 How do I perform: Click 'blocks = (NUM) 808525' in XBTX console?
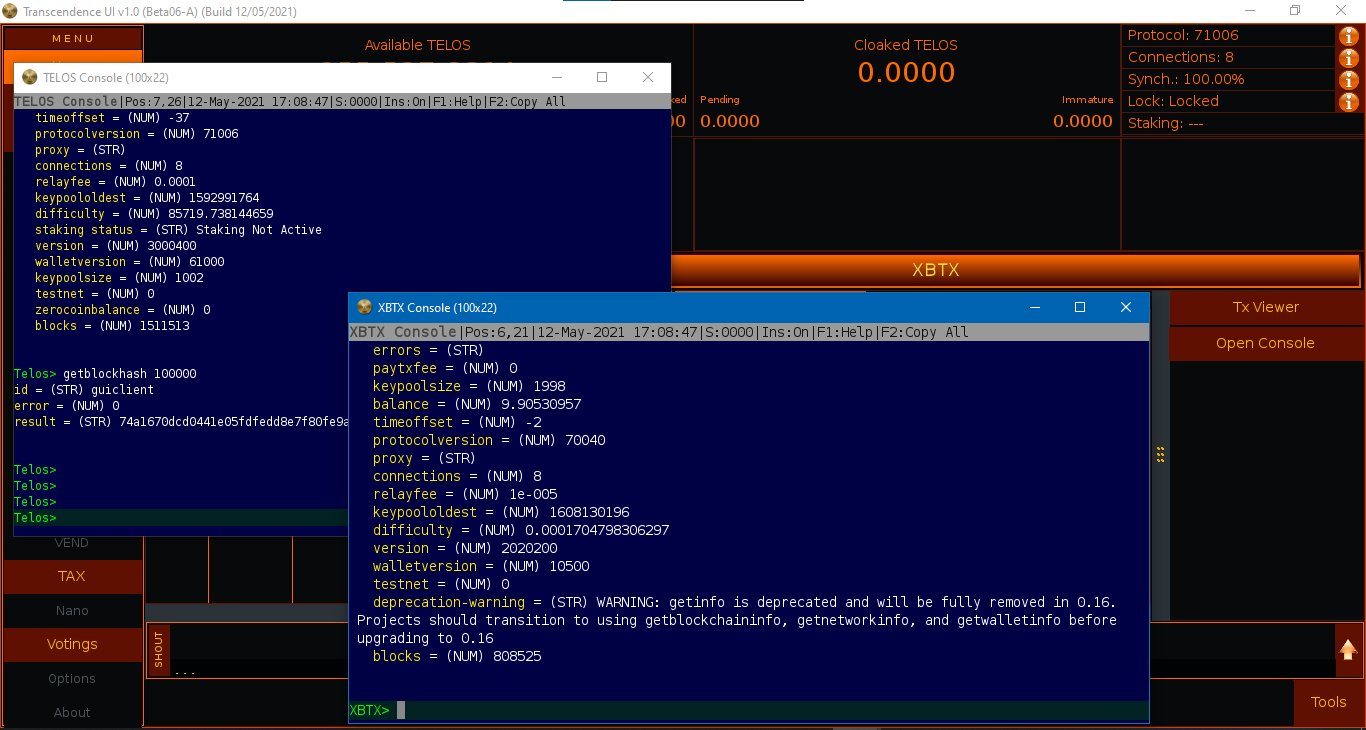(x=457, y=656)
